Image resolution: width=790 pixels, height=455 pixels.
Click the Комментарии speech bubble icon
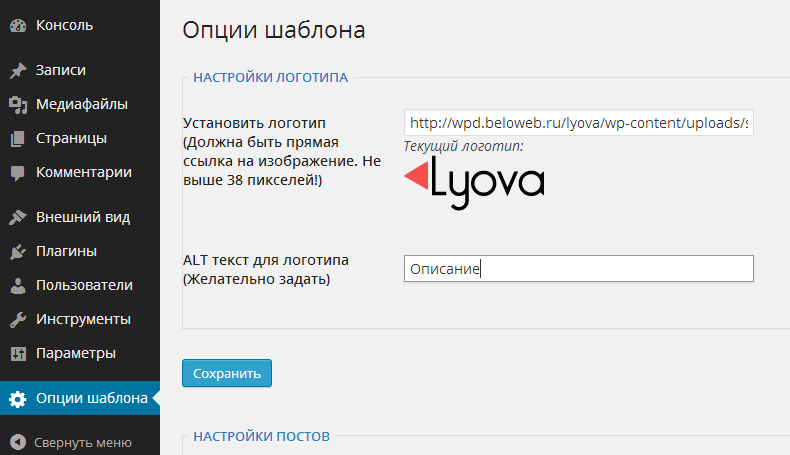pos(17,172)
